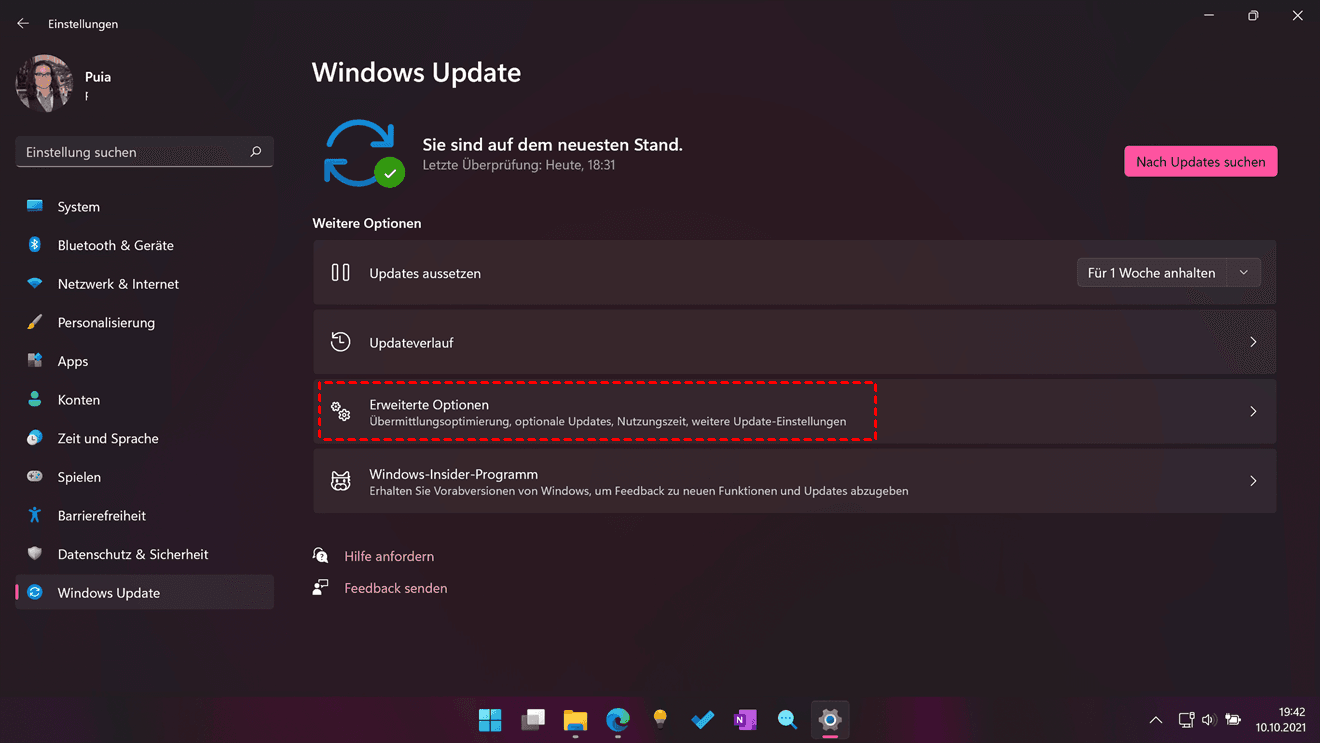The width and height of the screenshot is (1320, 743).
Task: Click the network icon in the tray
Action: [x=1186, y=720]
